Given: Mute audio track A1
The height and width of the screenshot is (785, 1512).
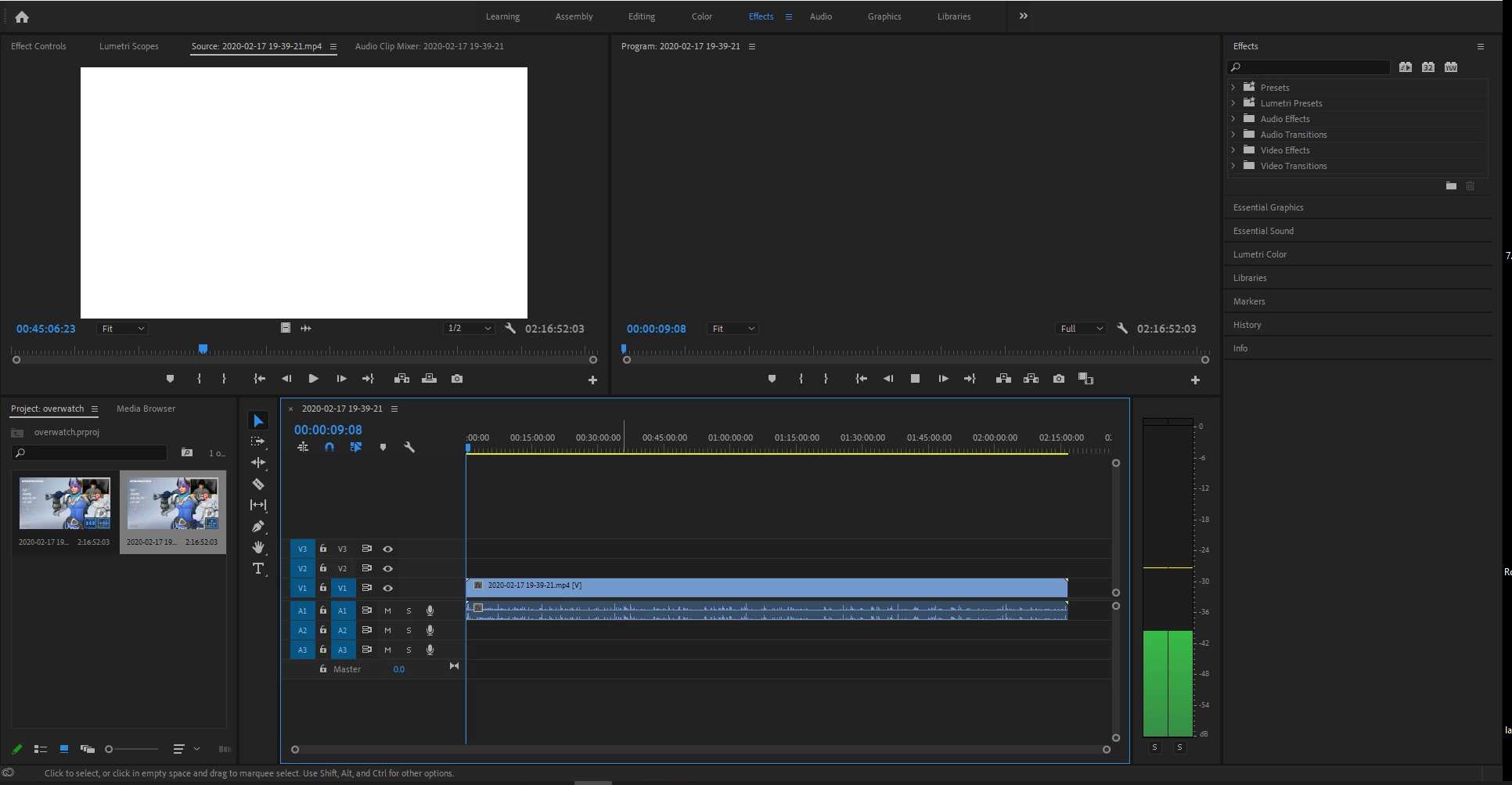Looking at the screenshot, I should tap(387, 610).
